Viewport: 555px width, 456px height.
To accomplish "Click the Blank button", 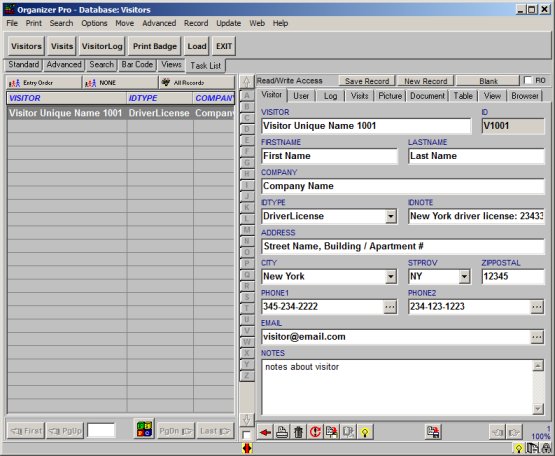I will [x=488, y=81].
